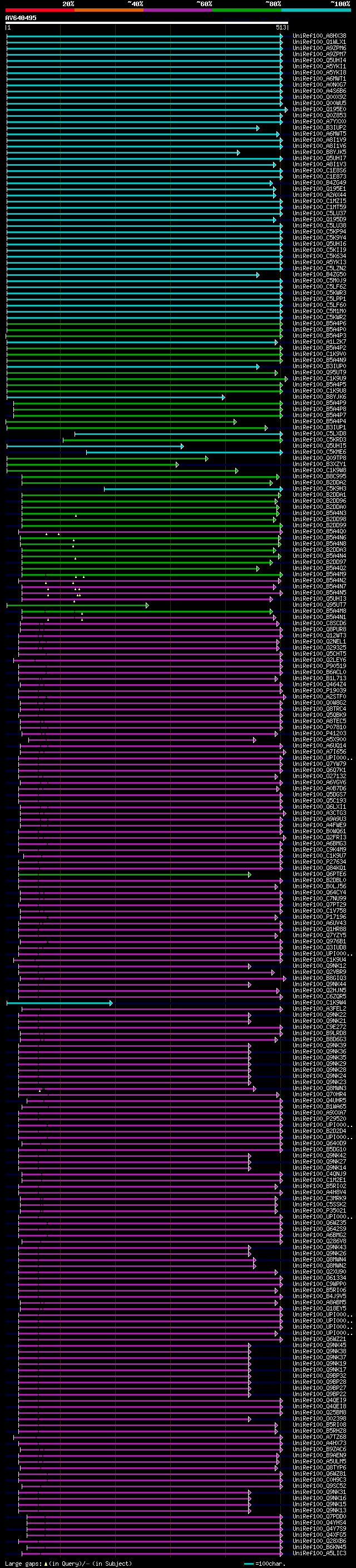356x1568 pixels.
Task: Click label UniRef100_A2STF0
Action: click(319, 696)
